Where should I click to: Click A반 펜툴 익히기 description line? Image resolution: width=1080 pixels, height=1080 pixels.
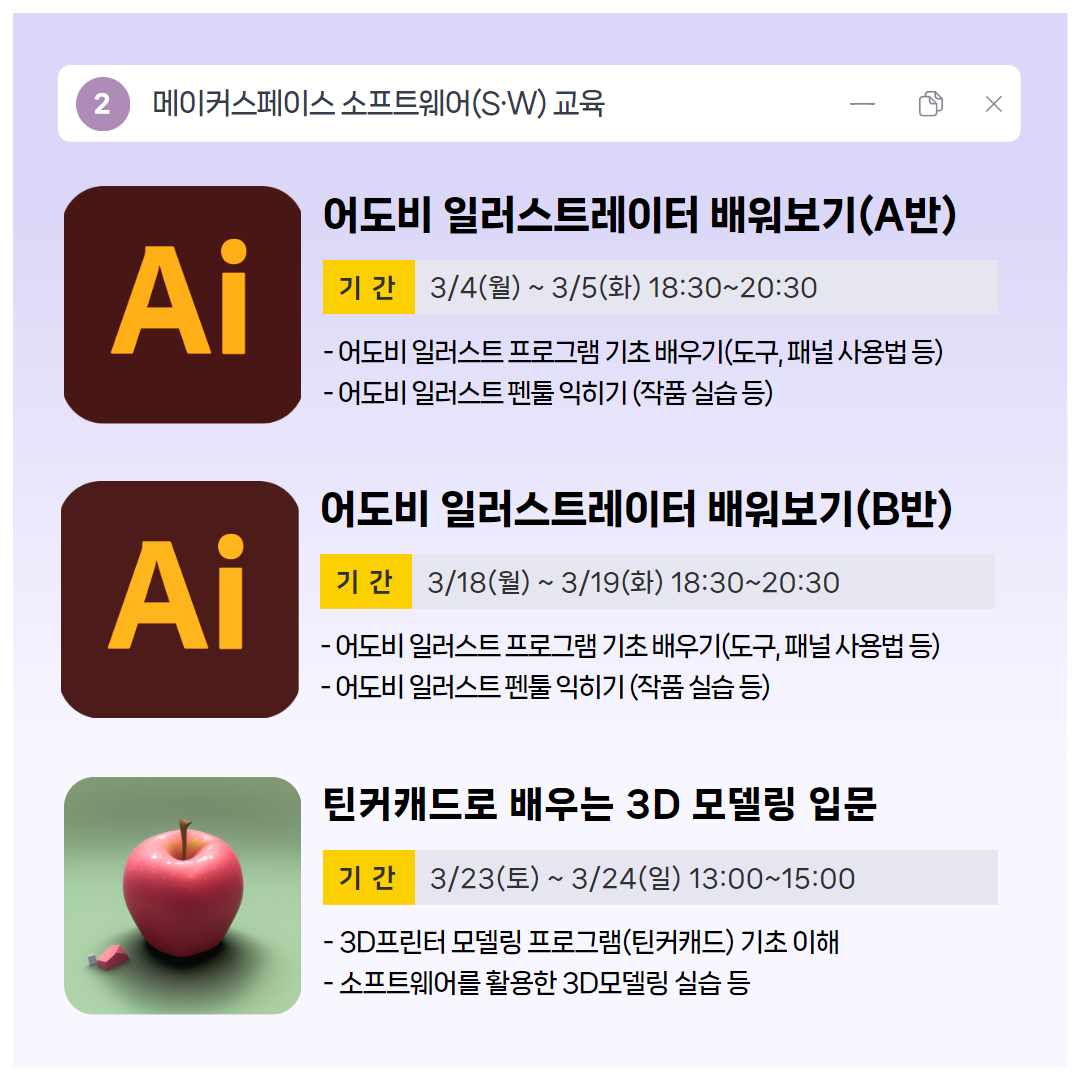(x=548, y=393)
